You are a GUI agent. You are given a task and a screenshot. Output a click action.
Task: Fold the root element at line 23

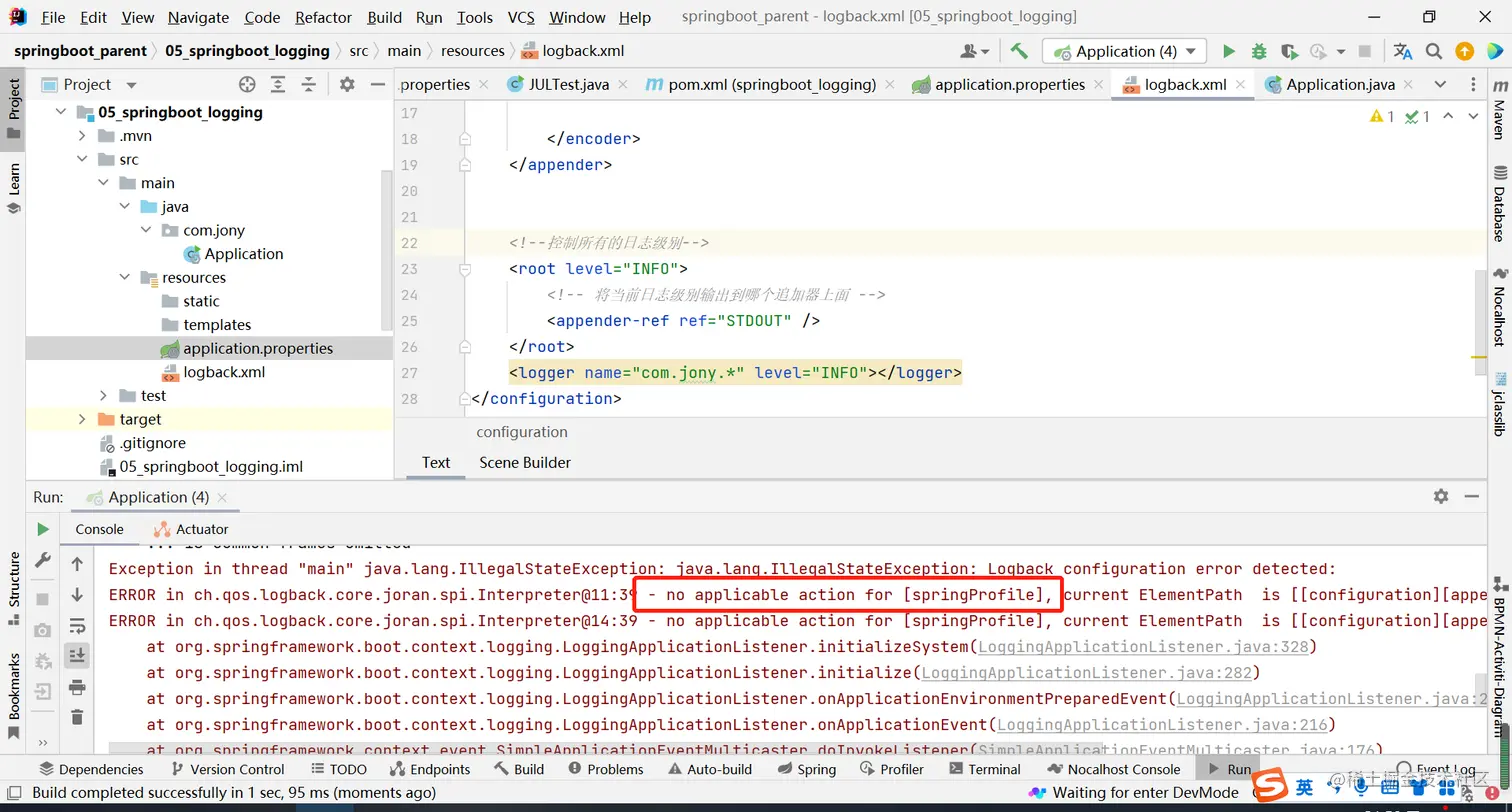pos(465,269)
